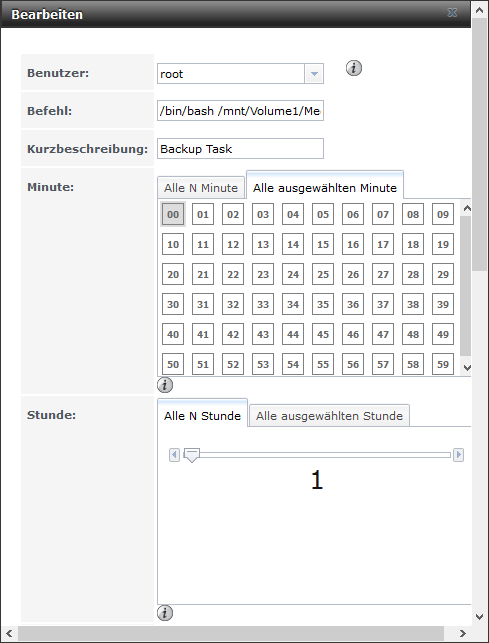Click left arrow of hour slider
This screenshot has height=643, width=489.
pos(174,455)
